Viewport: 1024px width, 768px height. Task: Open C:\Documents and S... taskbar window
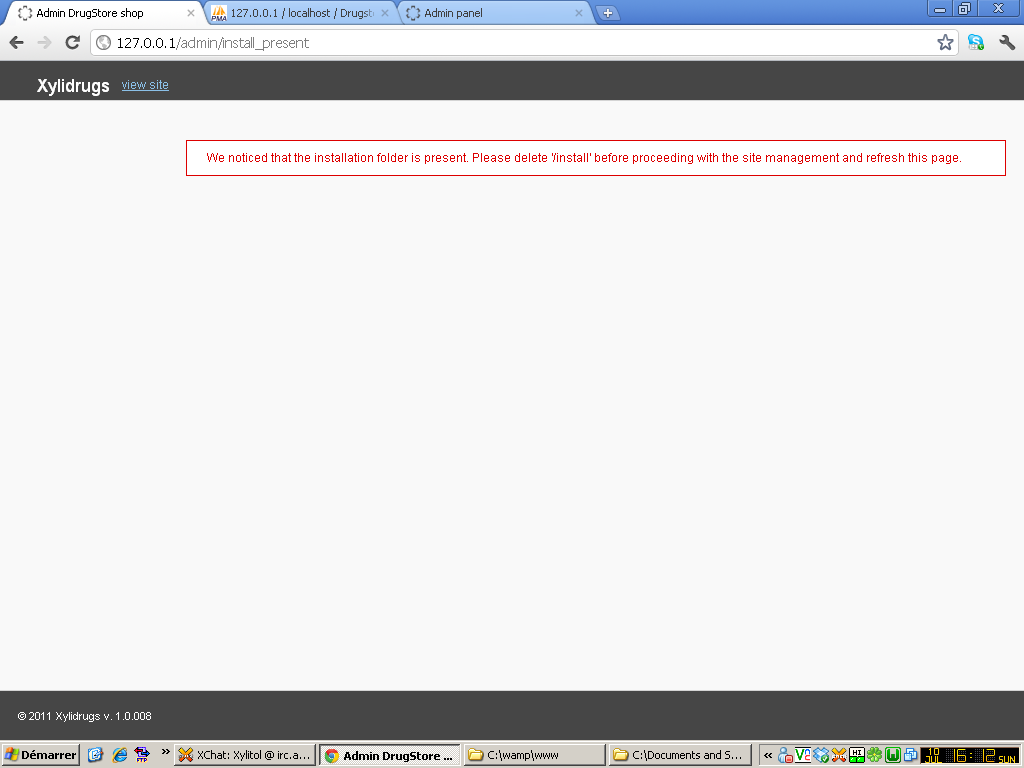click(680, 755)
